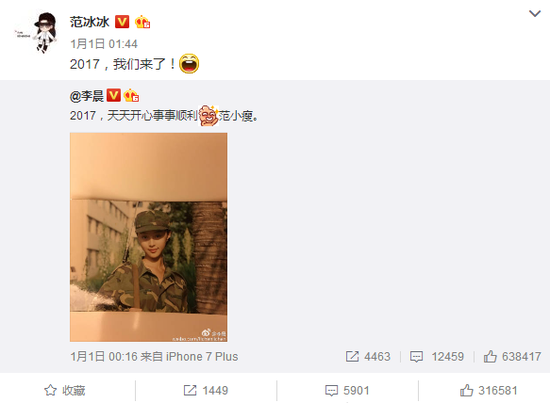The image size is (550, 403).
Task: Click the iPhone 7 Plus source link
Action: pos(202,357)
